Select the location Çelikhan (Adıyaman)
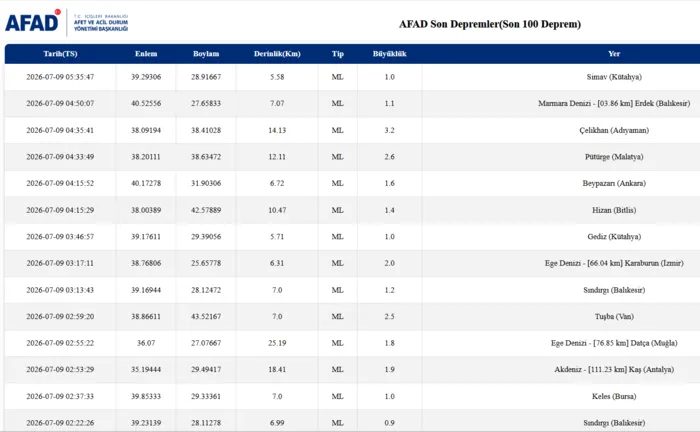This screenshot has width=700, height=432. click(x=614, y=130)
